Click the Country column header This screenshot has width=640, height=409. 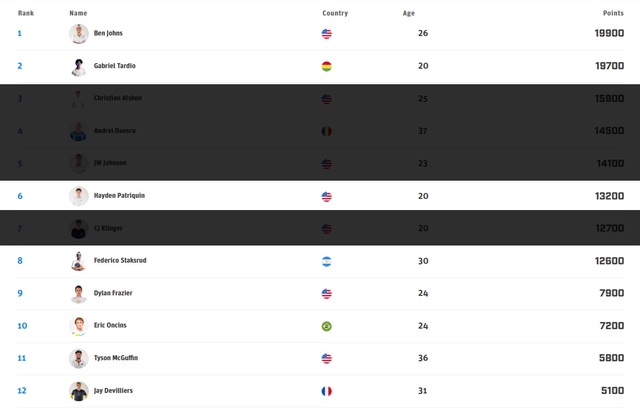click(335, 13)
